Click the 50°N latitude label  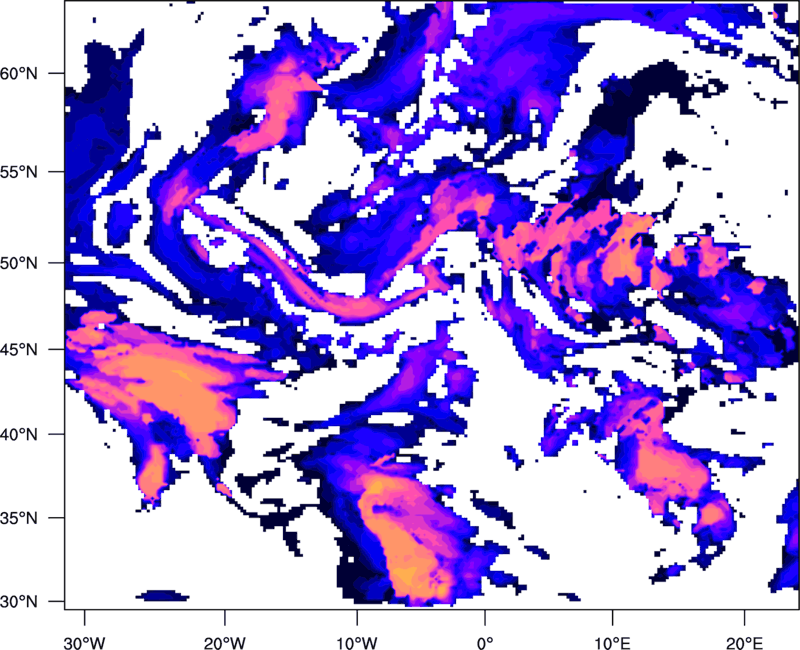click(x=19, y=263)
